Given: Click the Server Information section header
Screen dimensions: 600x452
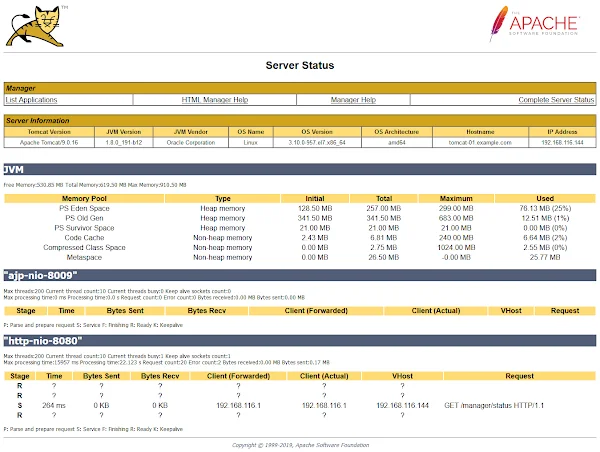Looking at the screenshot, I should [300, 121].
